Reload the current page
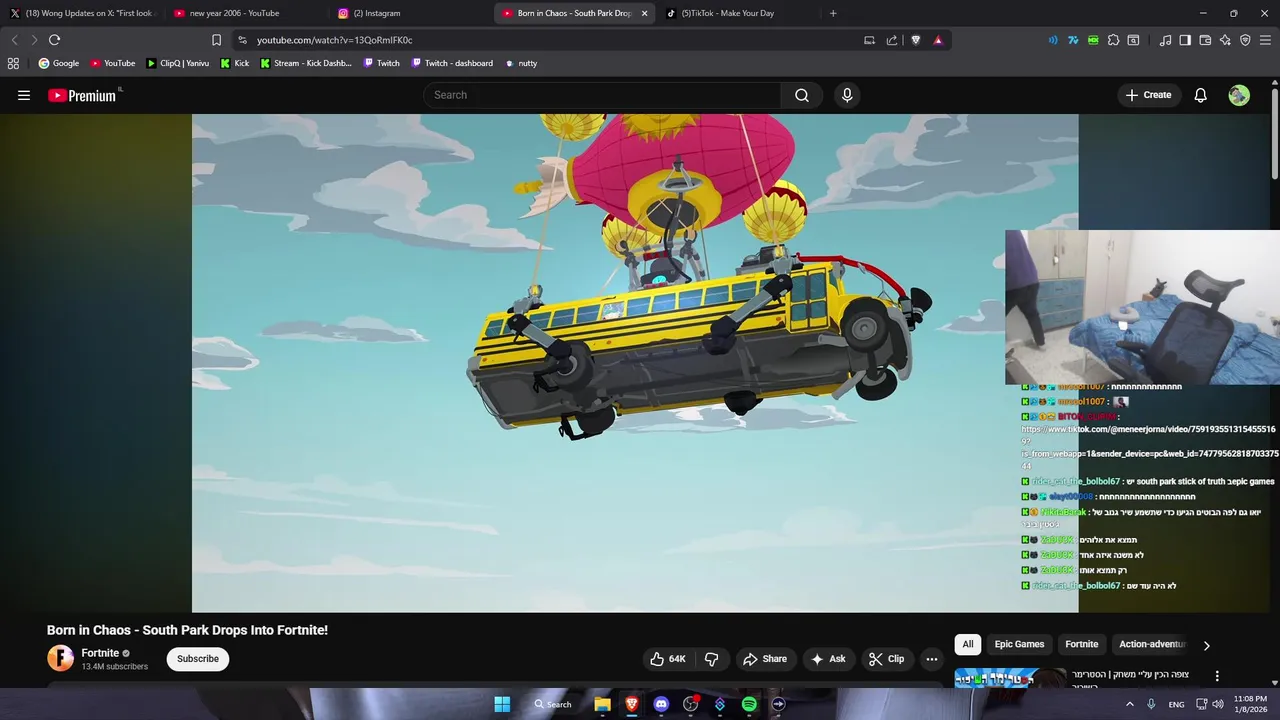 pyautogui.click(x=54, y=40)
